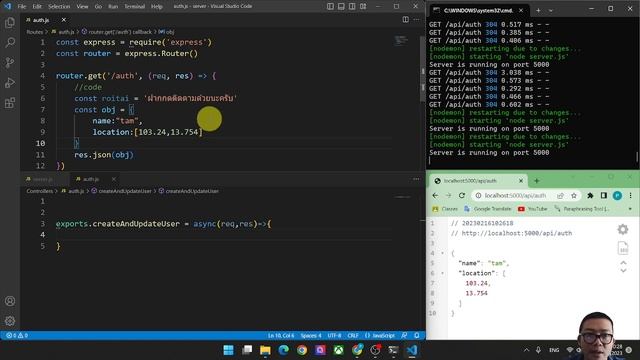Image resolution: width=640 pixels, height=360 pixels.
Task: Switch to the server.js tab in bottom group
Action: click(42, 179)
